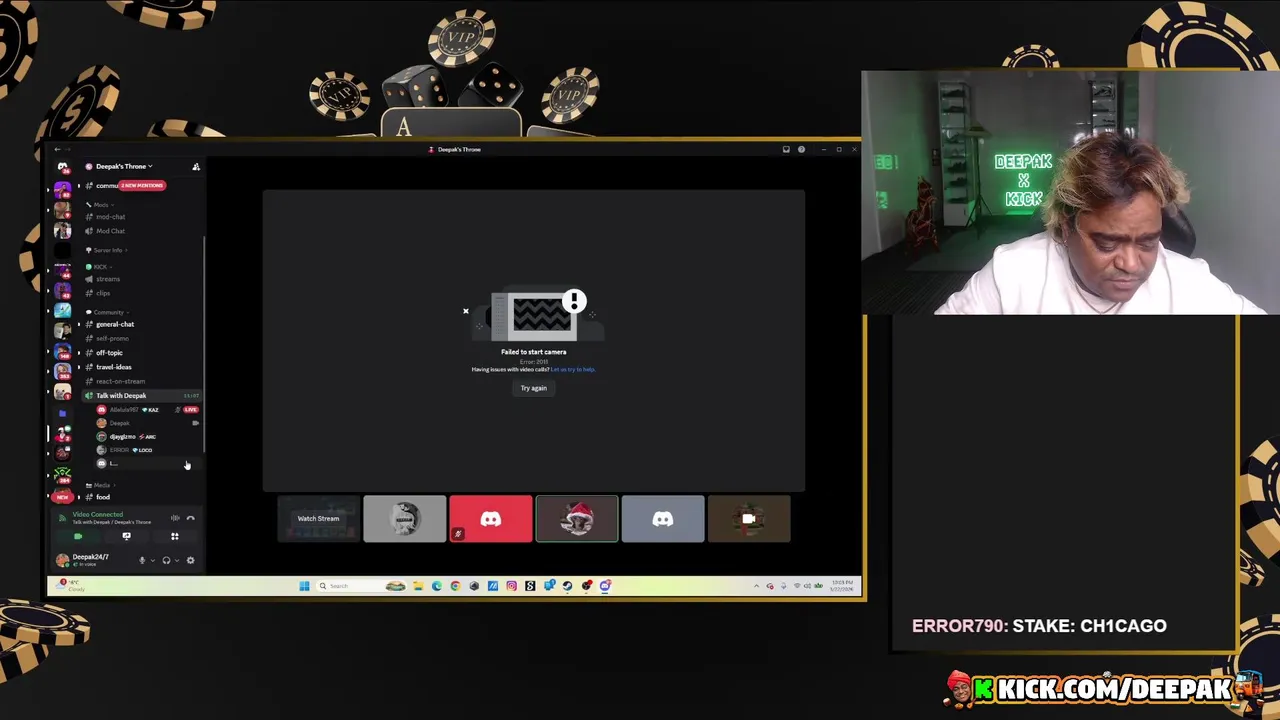Select the participant tile with camera icon

[749, 519]
